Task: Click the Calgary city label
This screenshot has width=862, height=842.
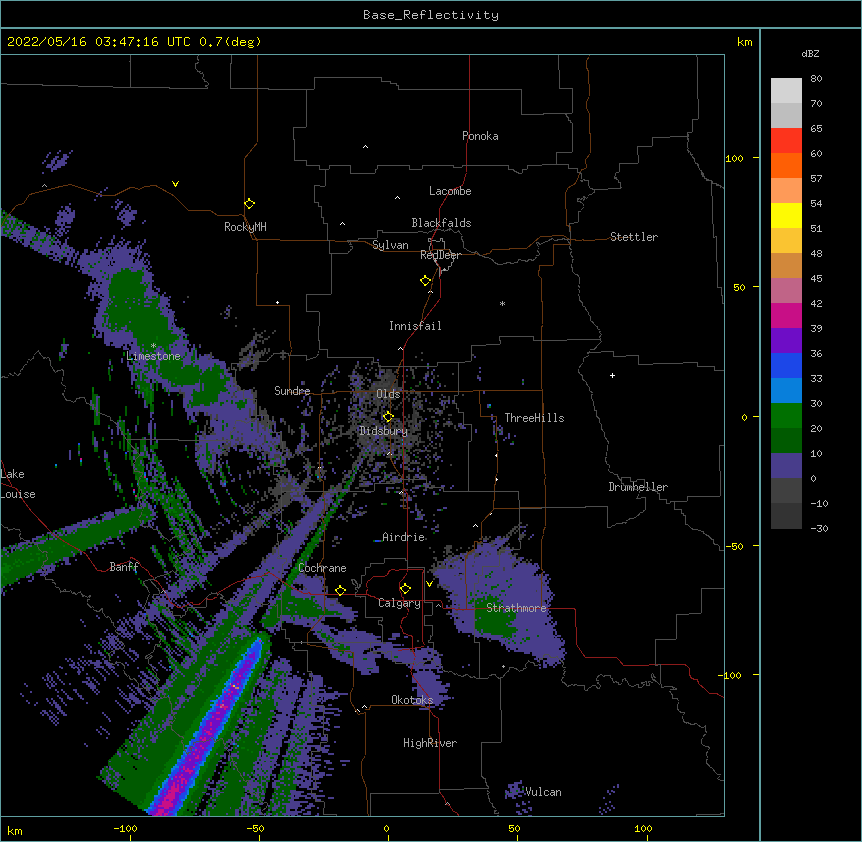Action: [399, 603]
